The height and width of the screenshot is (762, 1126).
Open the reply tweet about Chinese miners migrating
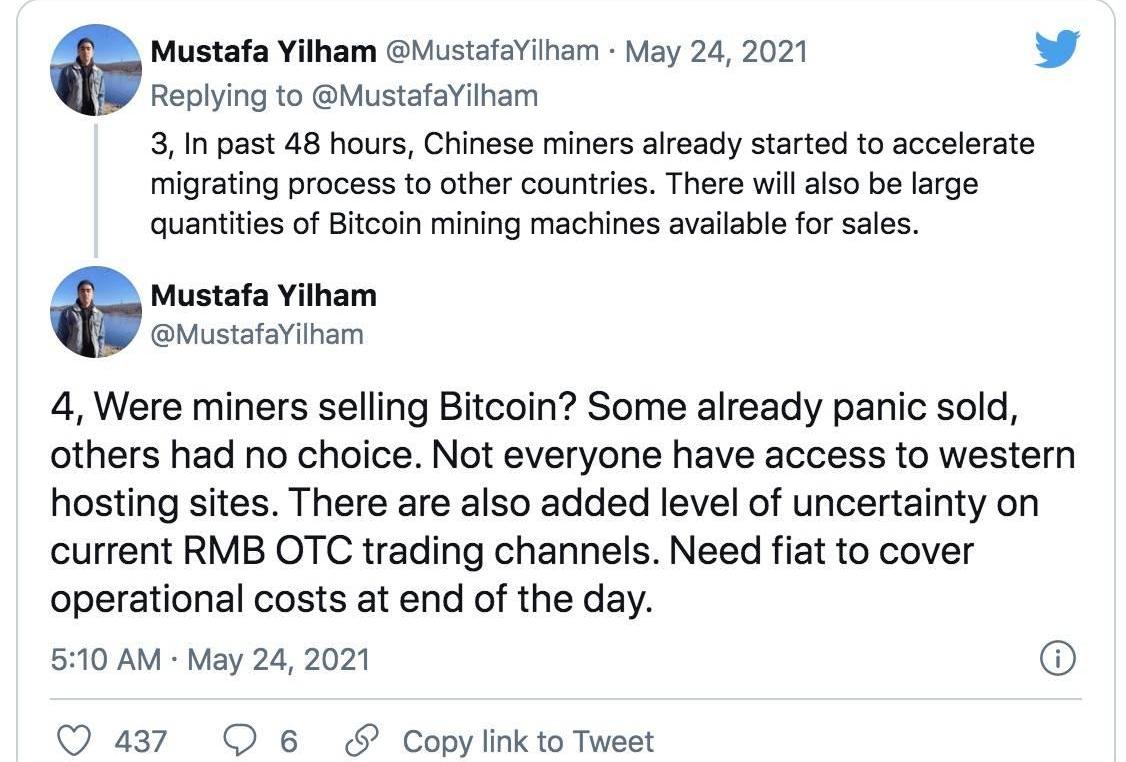point(592,184)
